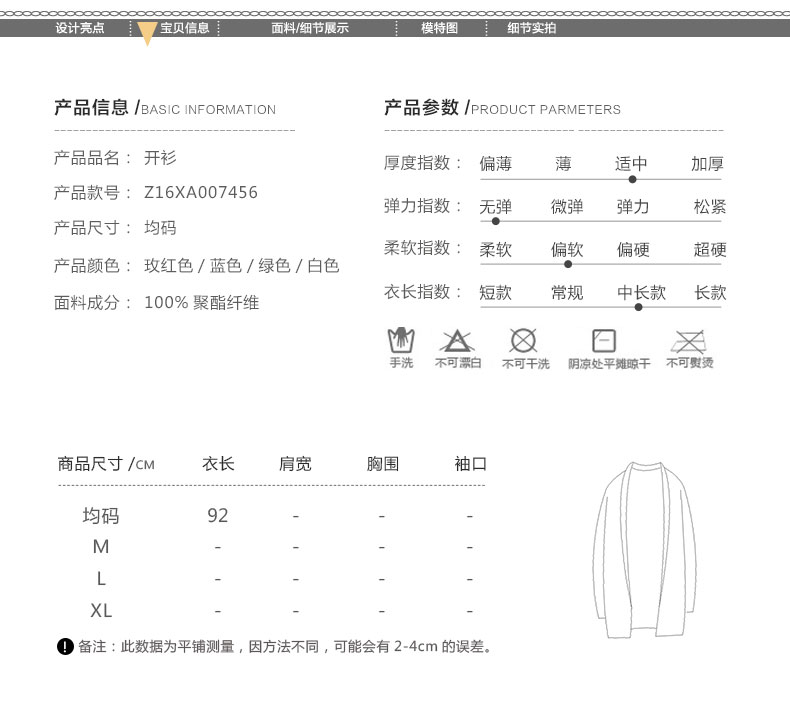The width and height of the screenshot is (790, 713).
Task: Open the 设计亮点 tab
Action: pos(80,28)
